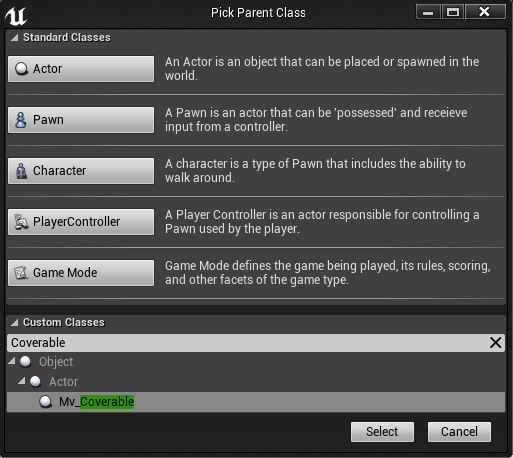Cancel the Pick Parent Class dialog
The image size is (513, 458).
tap(459, 432)
